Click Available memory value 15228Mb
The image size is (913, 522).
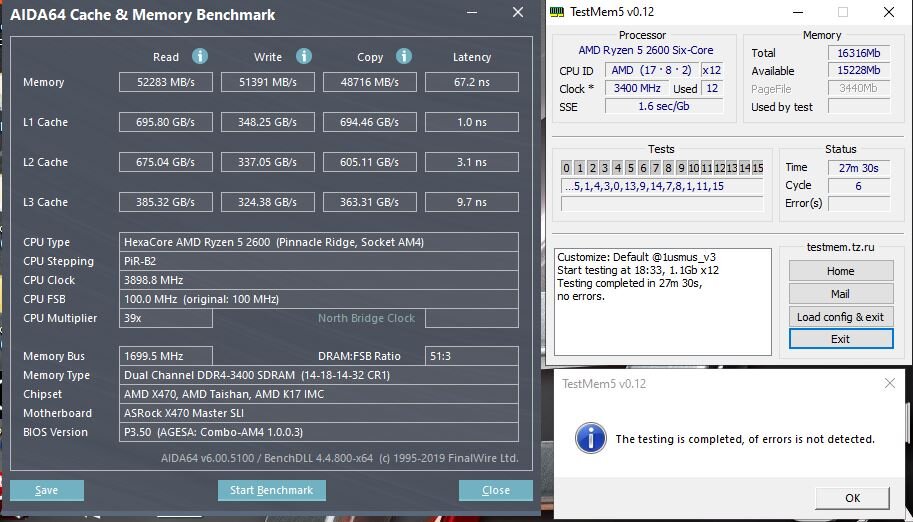click(x=859, y=70)
